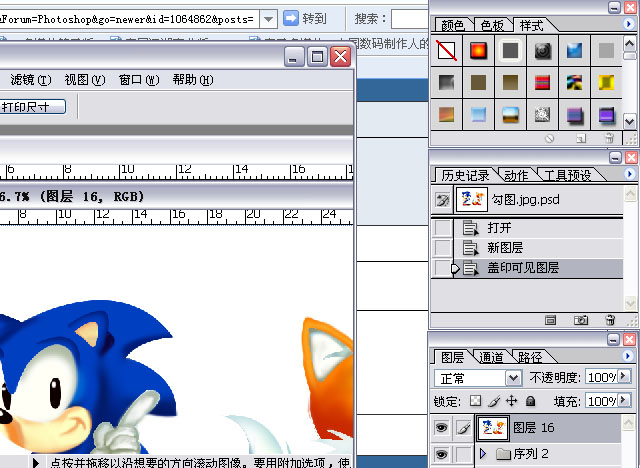Apply the light gray style swatch, first row

(606, 51)
